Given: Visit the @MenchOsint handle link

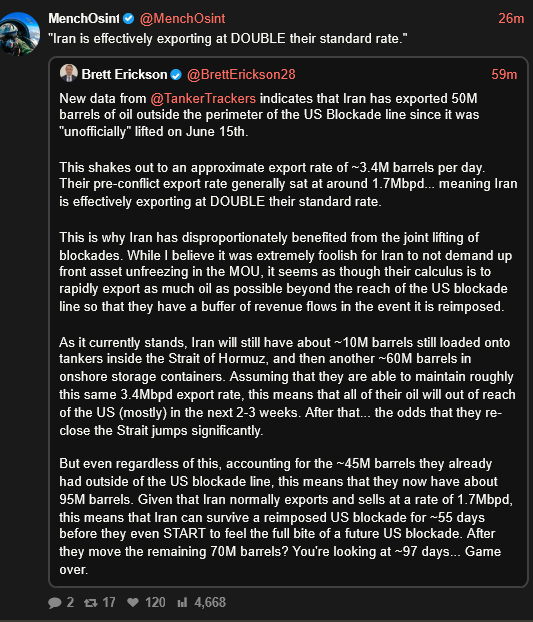Looking at the screenshot, I should (182, 18).
